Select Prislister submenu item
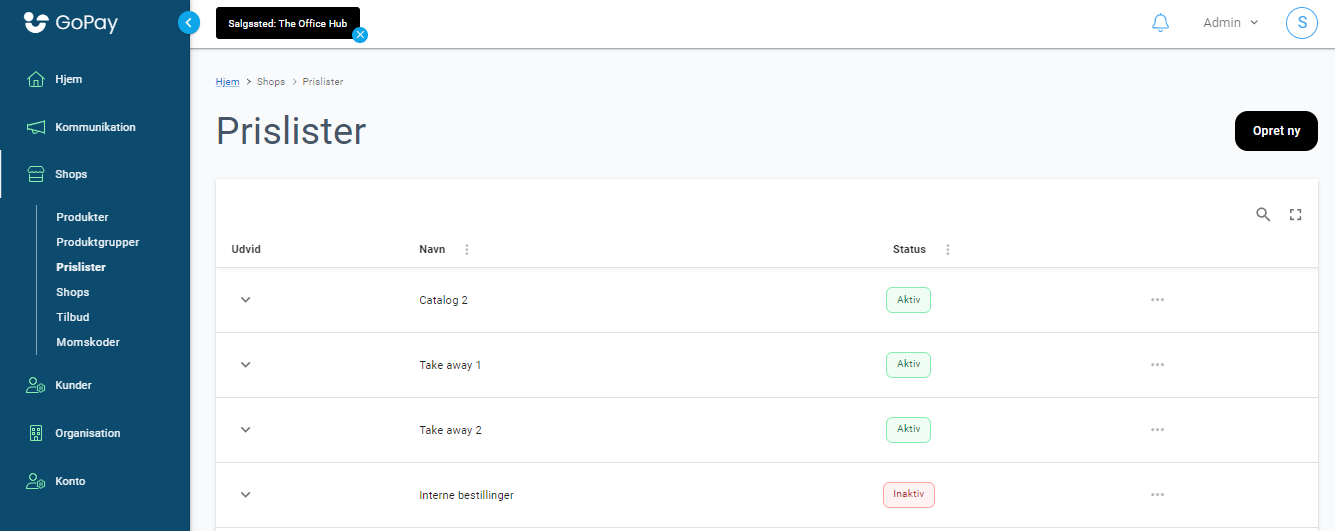The image size is (1335, 531). (x=81, y=267)
